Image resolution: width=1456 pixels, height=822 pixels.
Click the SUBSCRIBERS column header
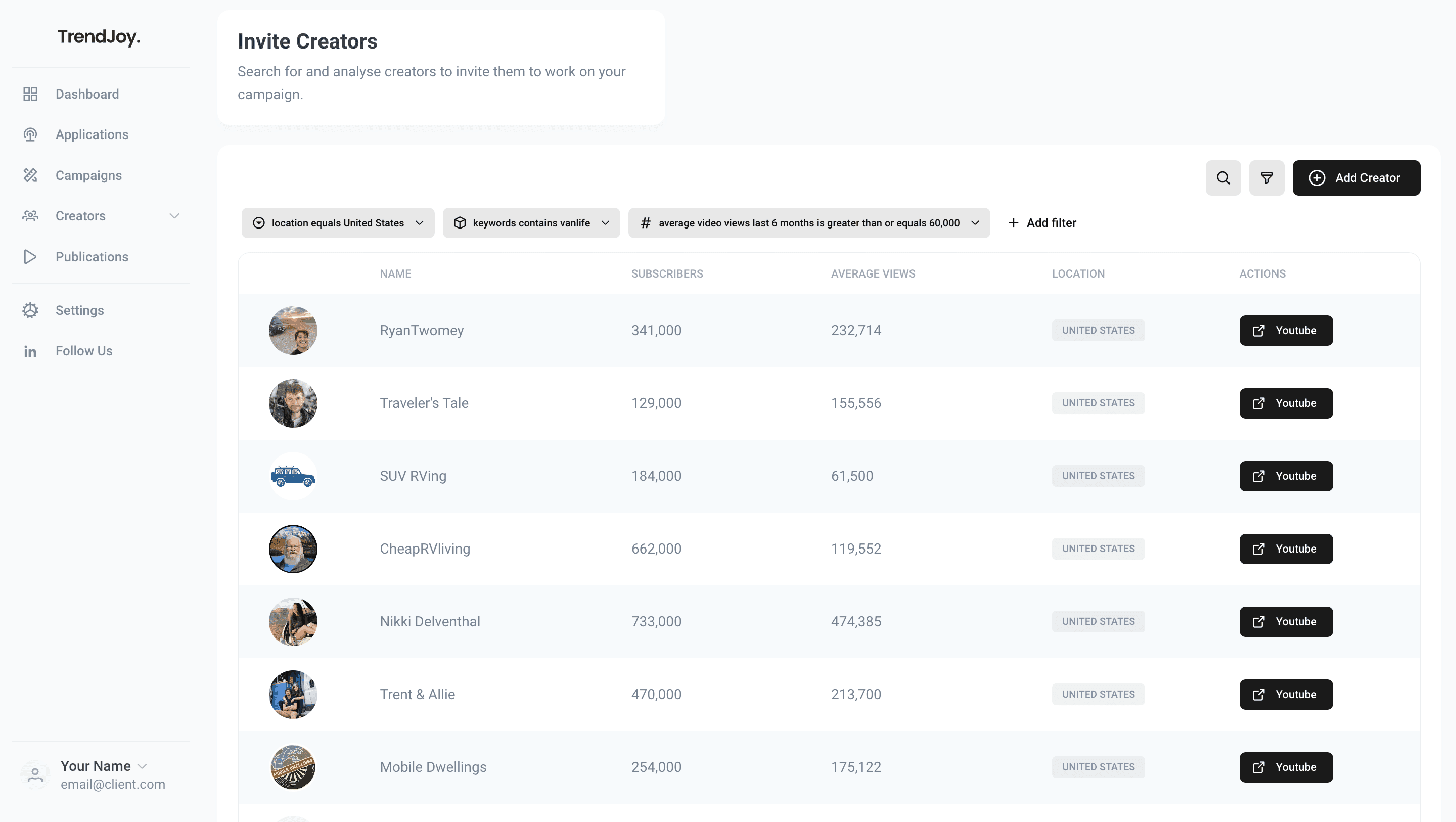point(667,273)
